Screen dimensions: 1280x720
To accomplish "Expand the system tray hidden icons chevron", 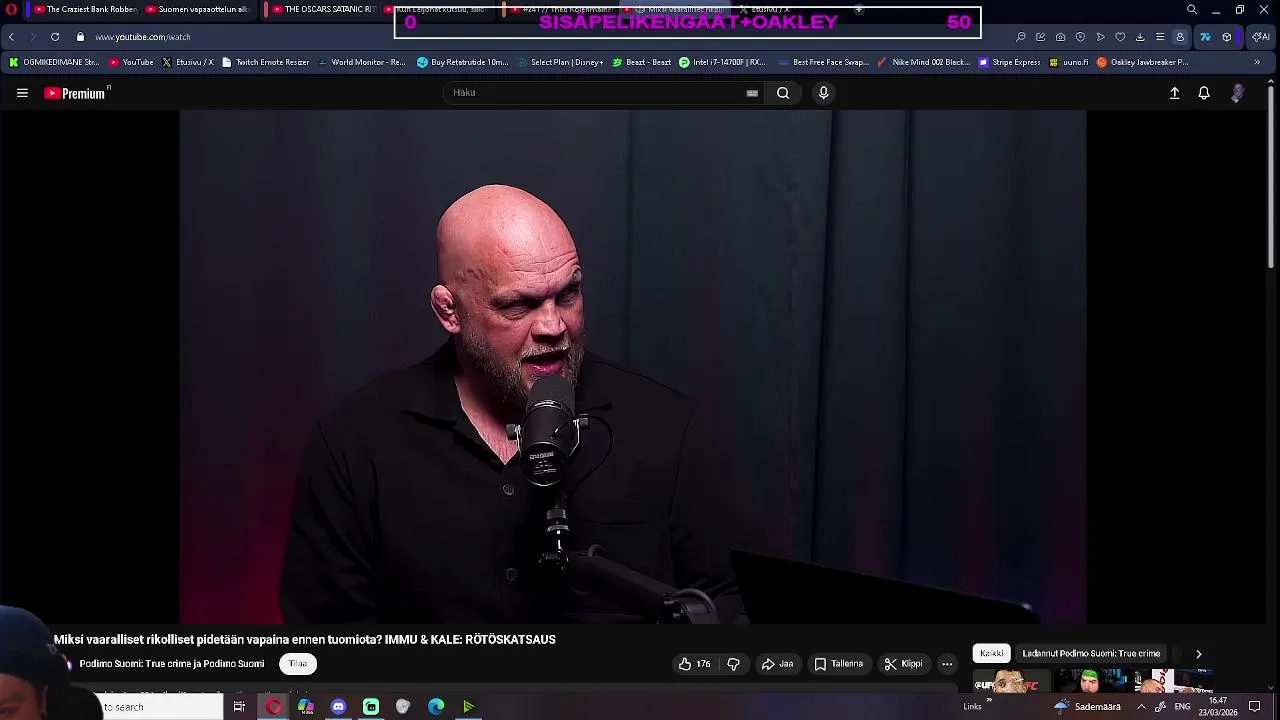I will click(1141, 707).
